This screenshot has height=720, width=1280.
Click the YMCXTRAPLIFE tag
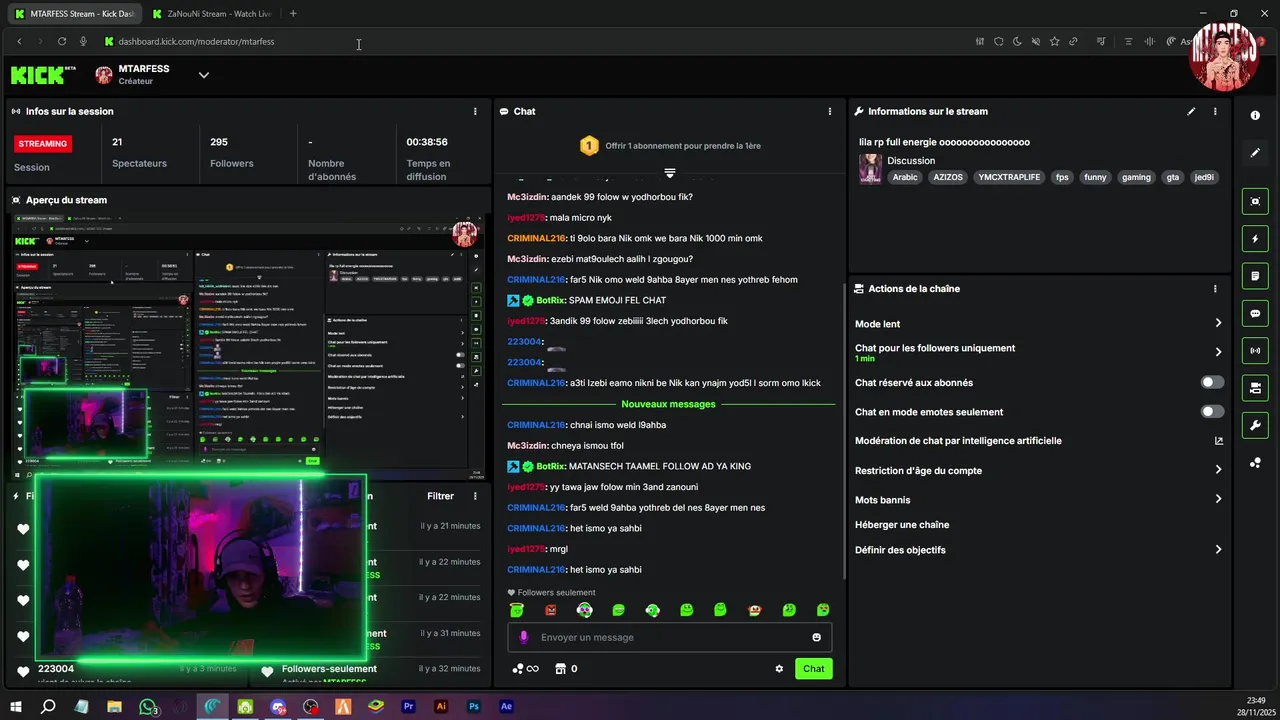coord(1009,177)
